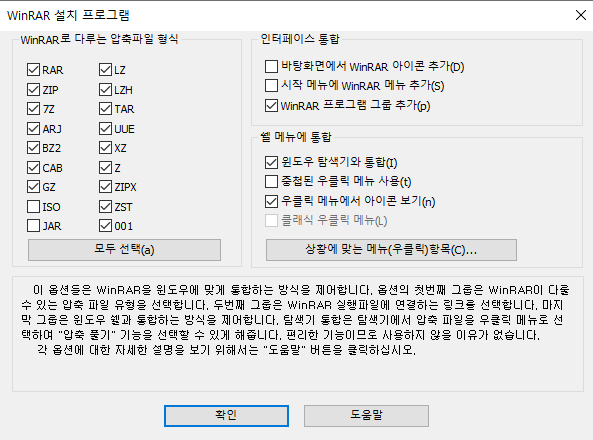Disable the UUE file association
The image size is (593, 440).
[105, 129]
